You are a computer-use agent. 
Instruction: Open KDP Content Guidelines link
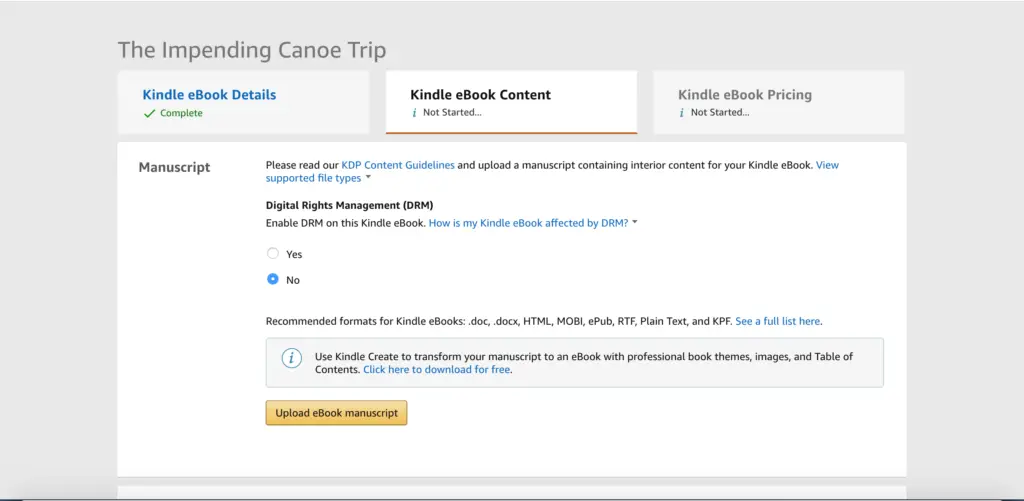[x=398, y=165]
